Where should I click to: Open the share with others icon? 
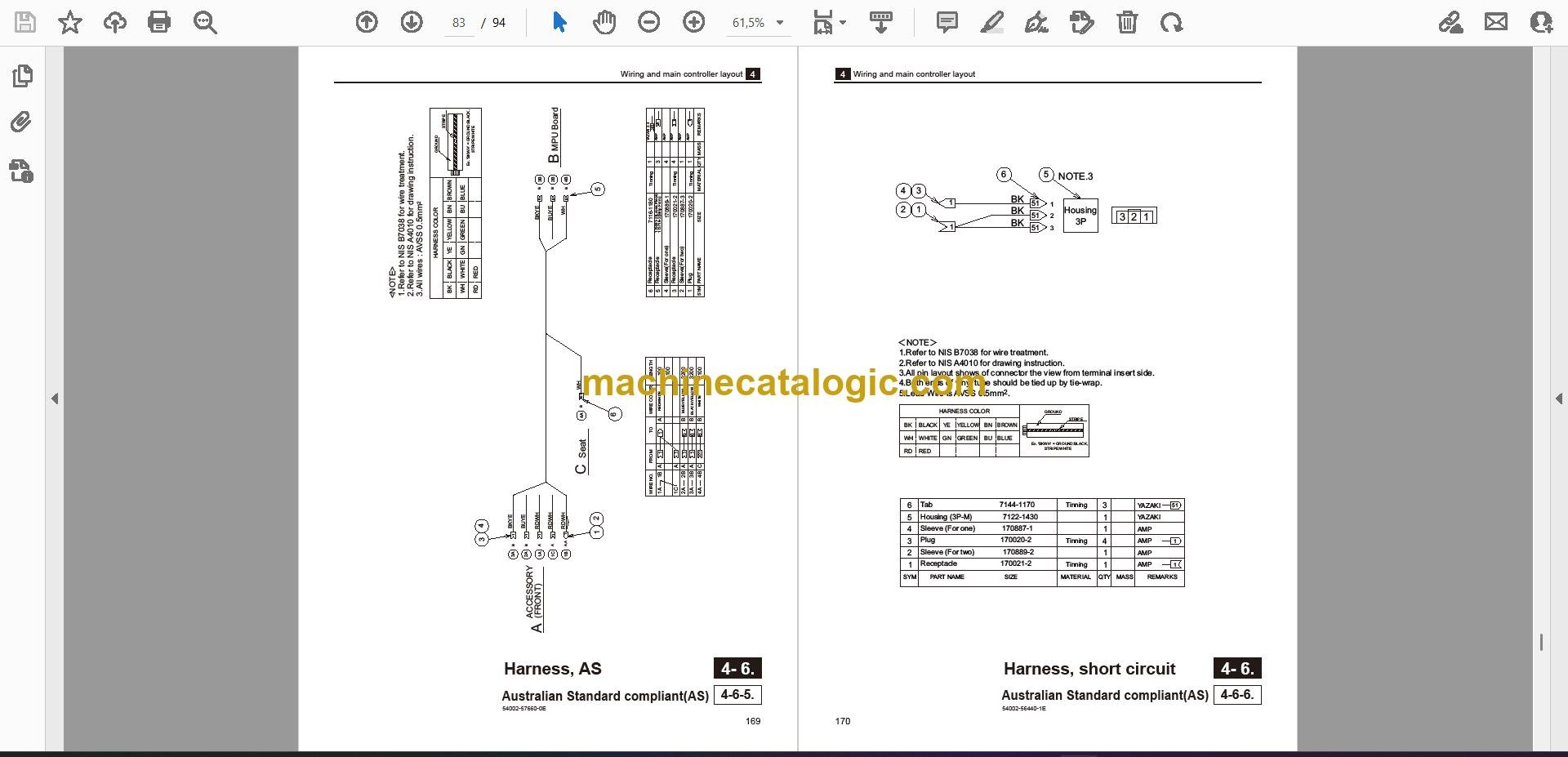click(1541, 22)
